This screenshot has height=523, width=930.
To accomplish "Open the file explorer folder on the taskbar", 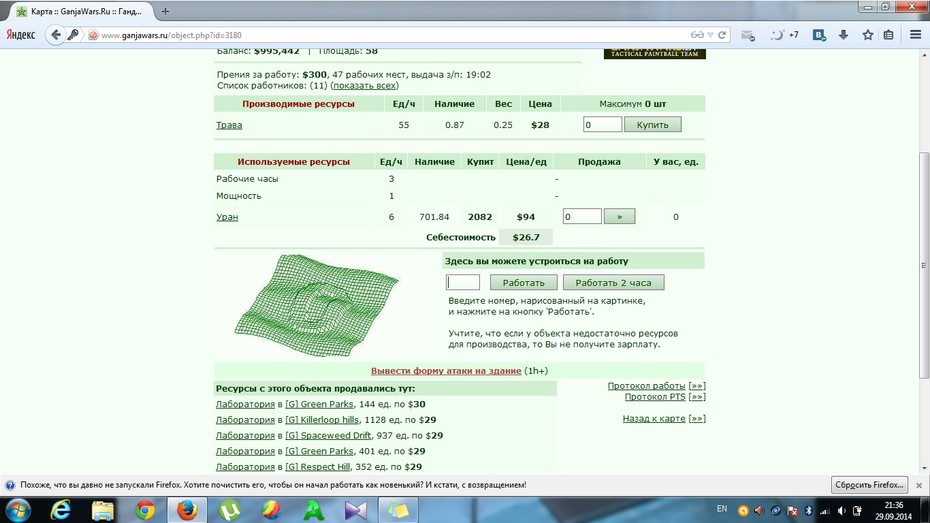I will click(103, 510).
